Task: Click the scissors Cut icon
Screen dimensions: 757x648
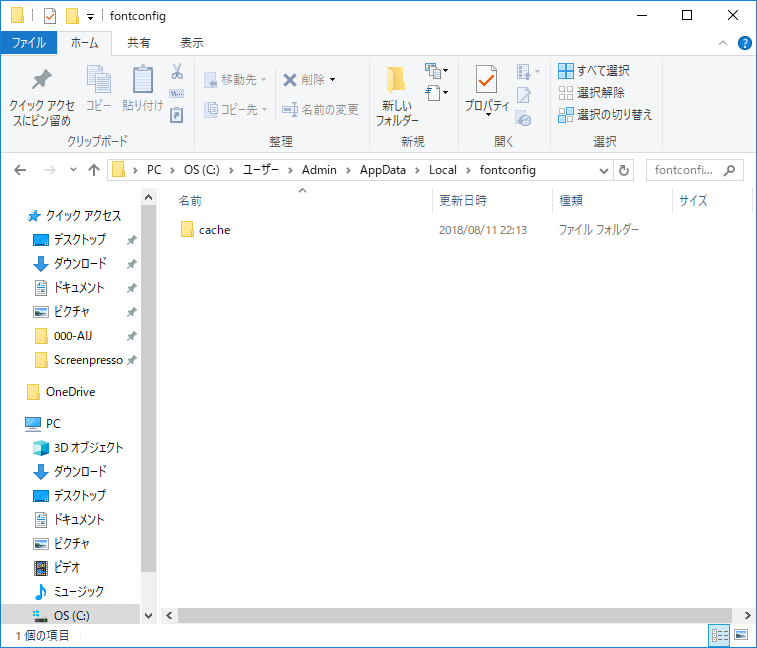Action: [x=177, y=72]
